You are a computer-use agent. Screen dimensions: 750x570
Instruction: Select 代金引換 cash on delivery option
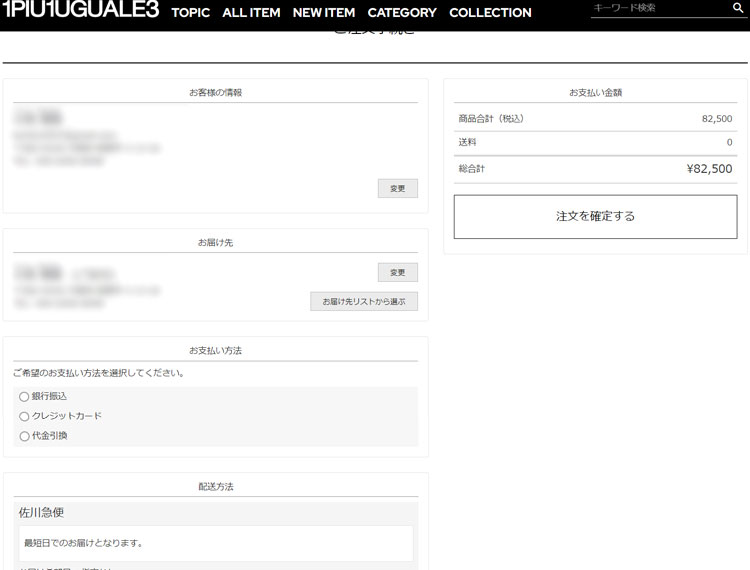(x=24, y=436)
